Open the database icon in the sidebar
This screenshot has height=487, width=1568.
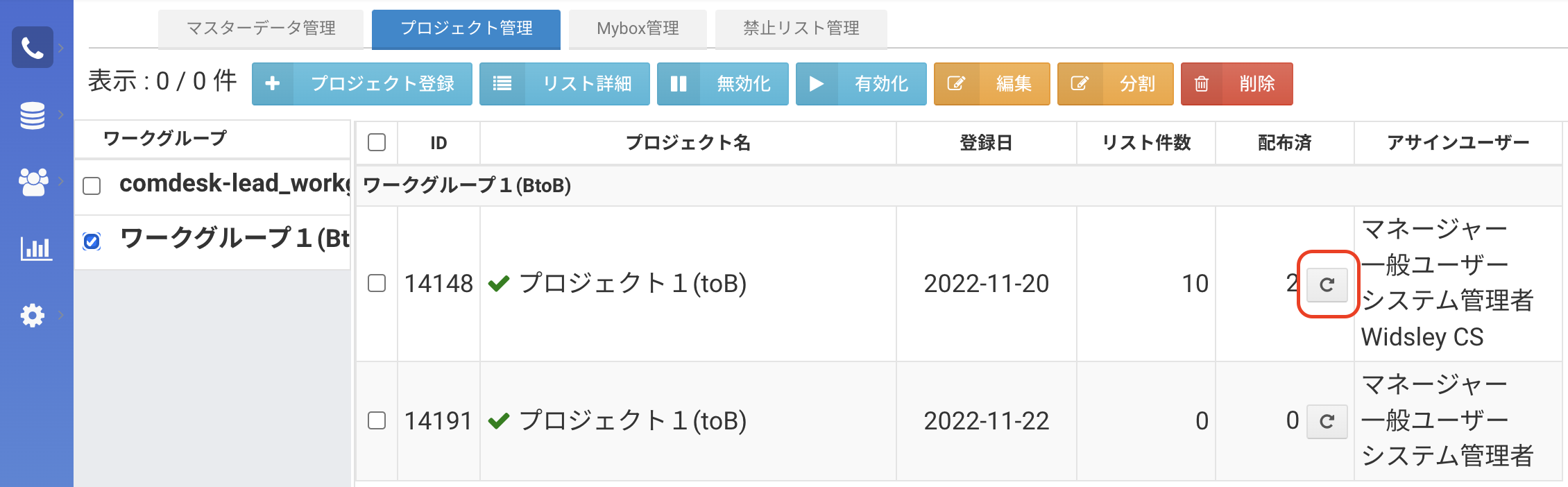(32, 115)
